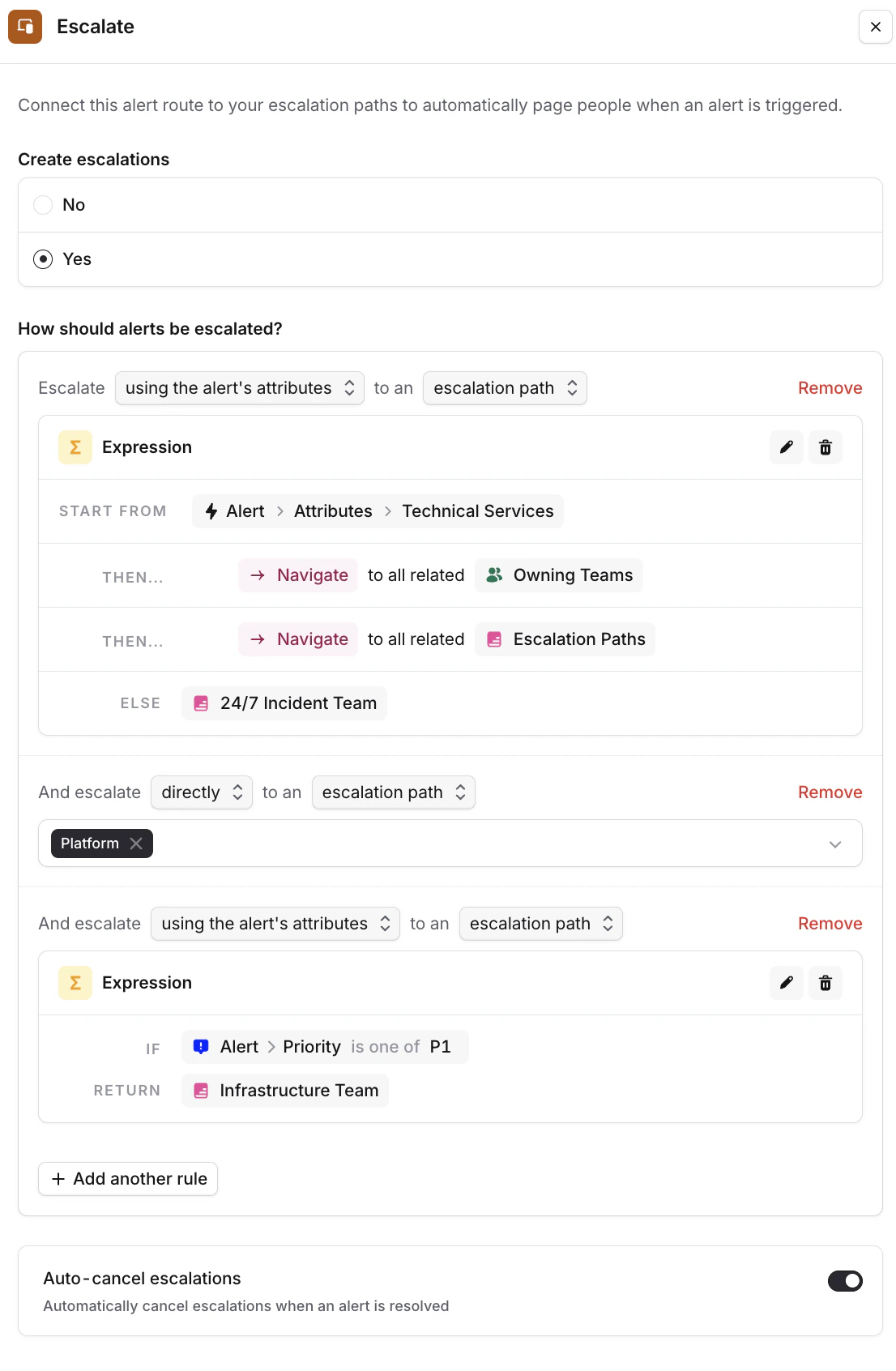
Task: Select the Yes radio option
Action: (43, 259)
